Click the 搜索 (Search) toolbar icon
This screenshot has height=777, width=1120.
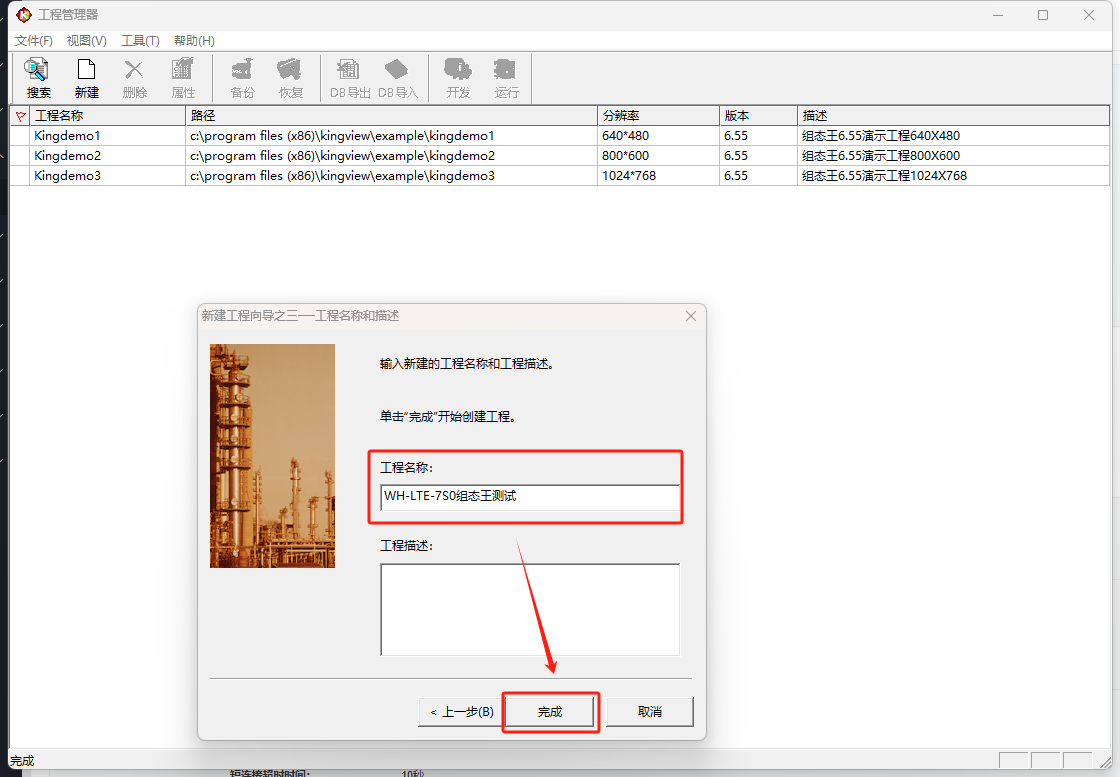pos(38,78)
